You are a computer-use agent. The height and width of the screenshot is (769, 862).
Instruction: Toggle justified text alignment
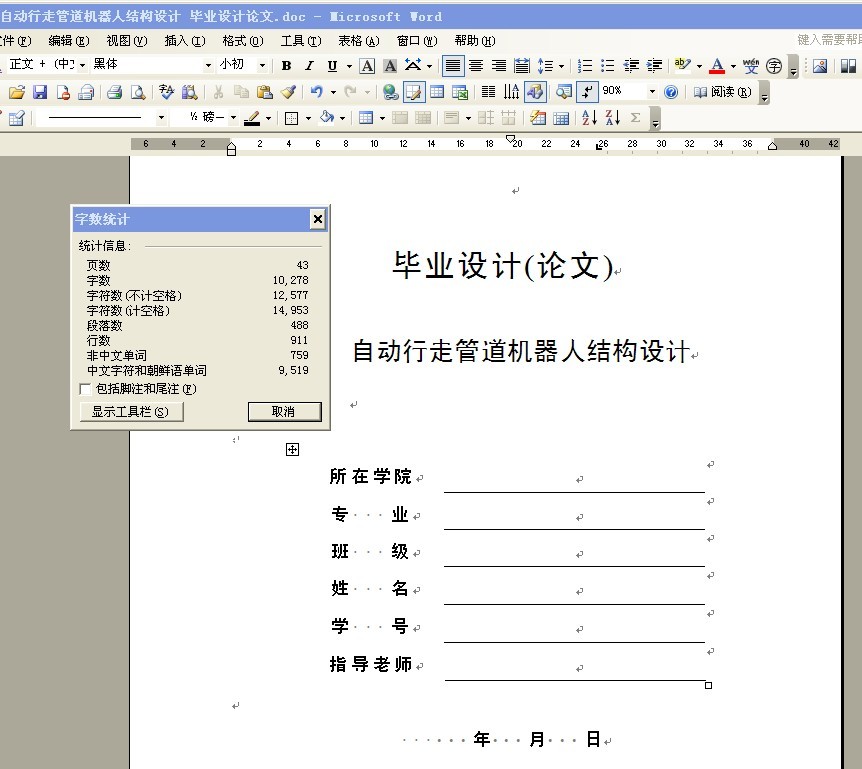point(453,66)
